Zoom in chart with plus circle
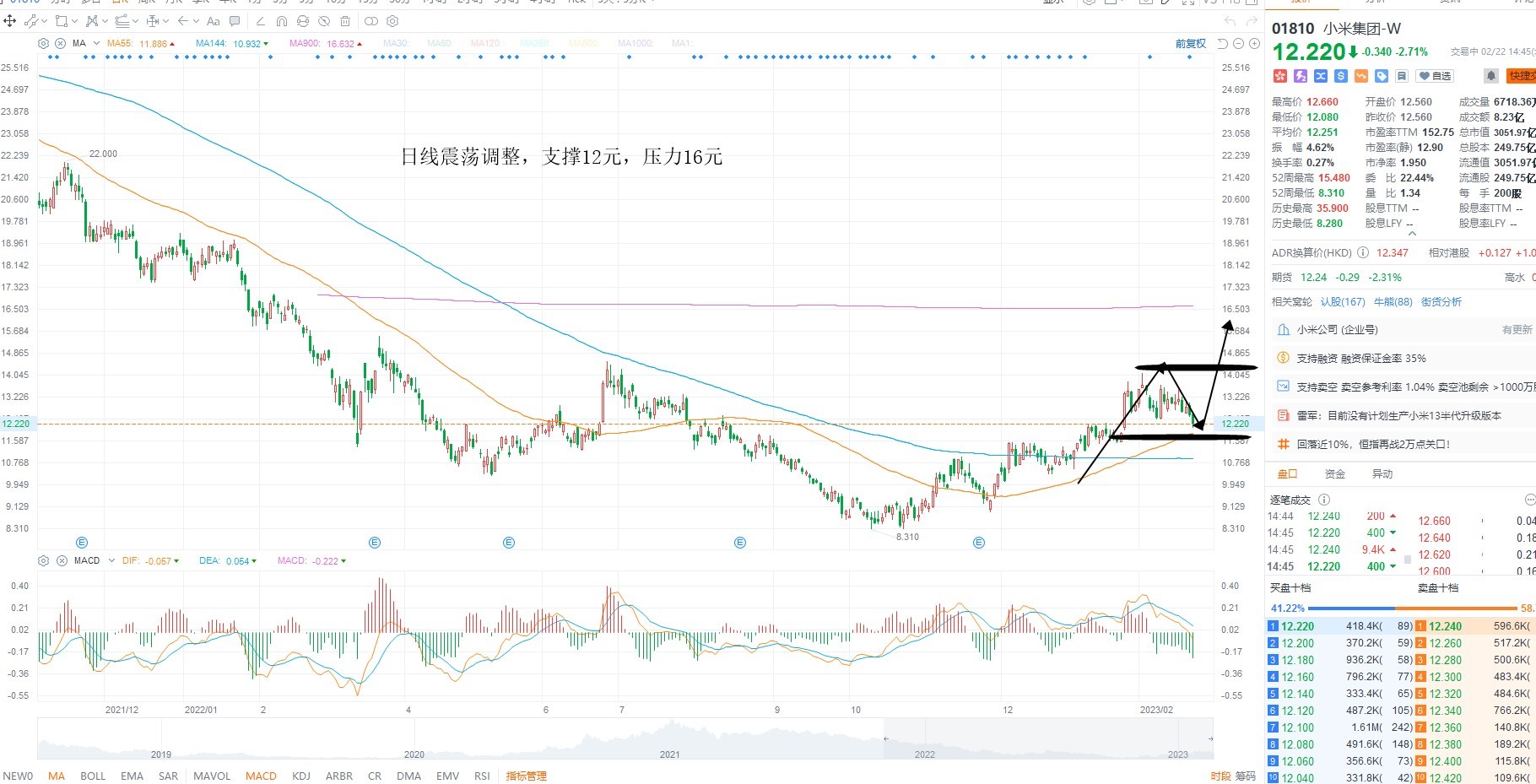The image size is (1536, 784). click(1254, 44)
